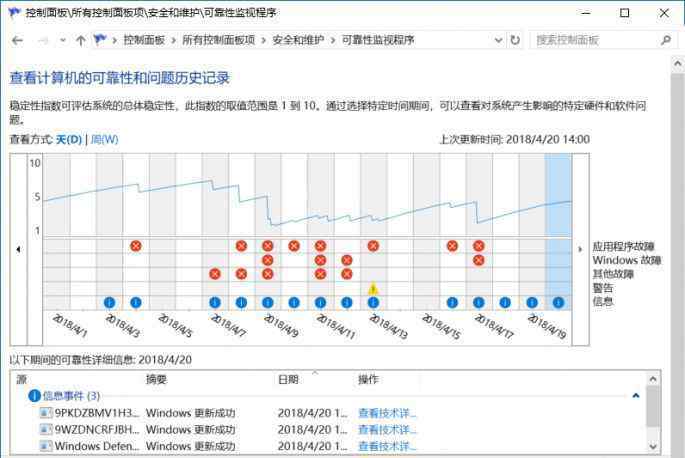This screenshot has height=458, width=685.
Task: Click the application failure icon on 2018/4/16
Action: click(452, 246)
